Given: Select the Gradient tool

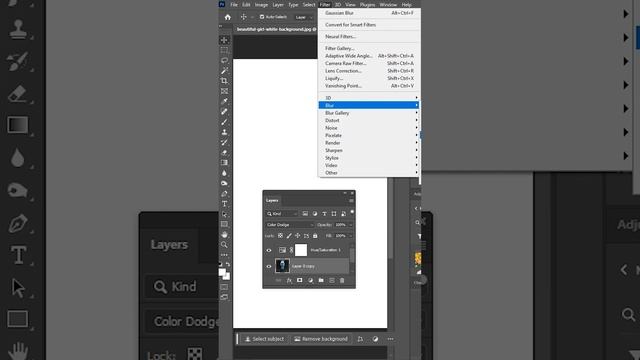Looking at the screenshot, I should 224,162.
